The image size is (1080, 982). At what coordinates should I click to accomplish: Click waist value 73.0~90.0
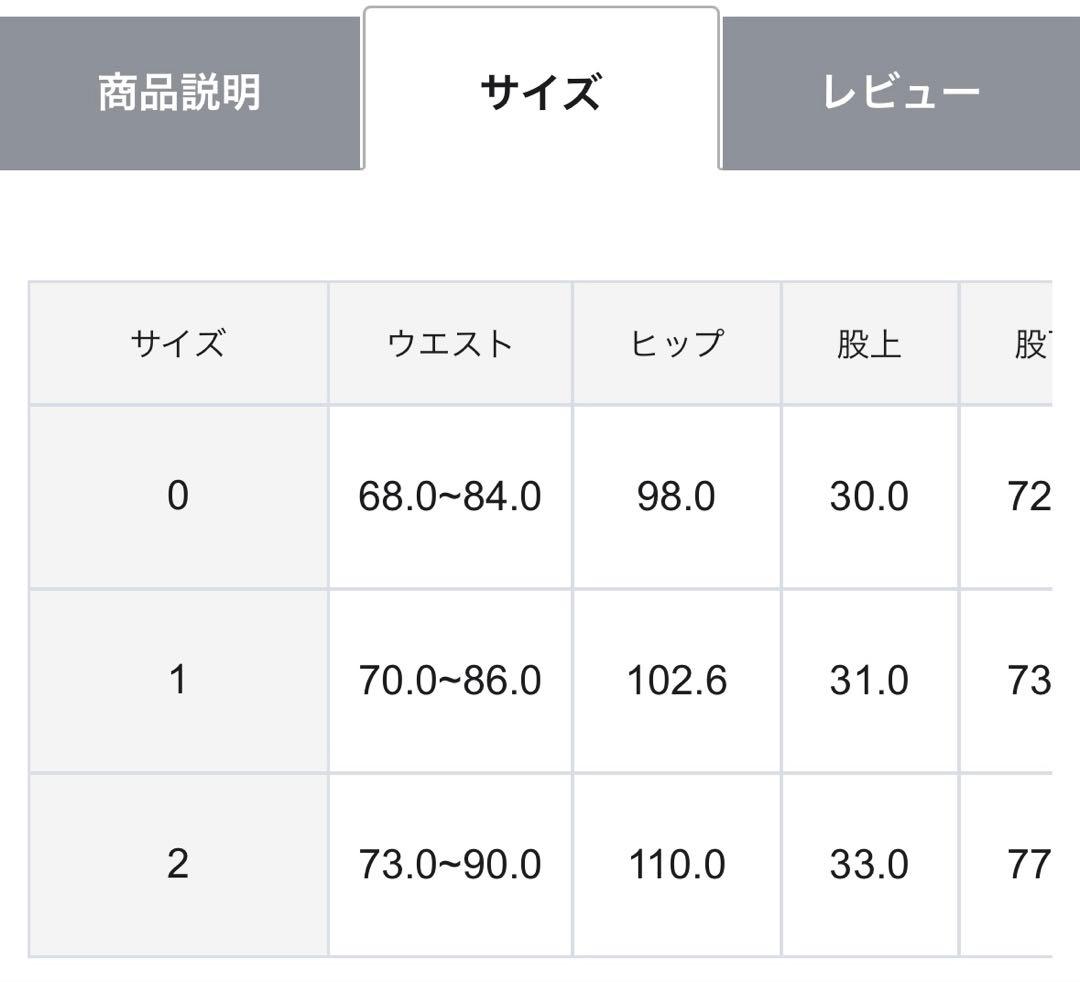click(x=450, y=864)
